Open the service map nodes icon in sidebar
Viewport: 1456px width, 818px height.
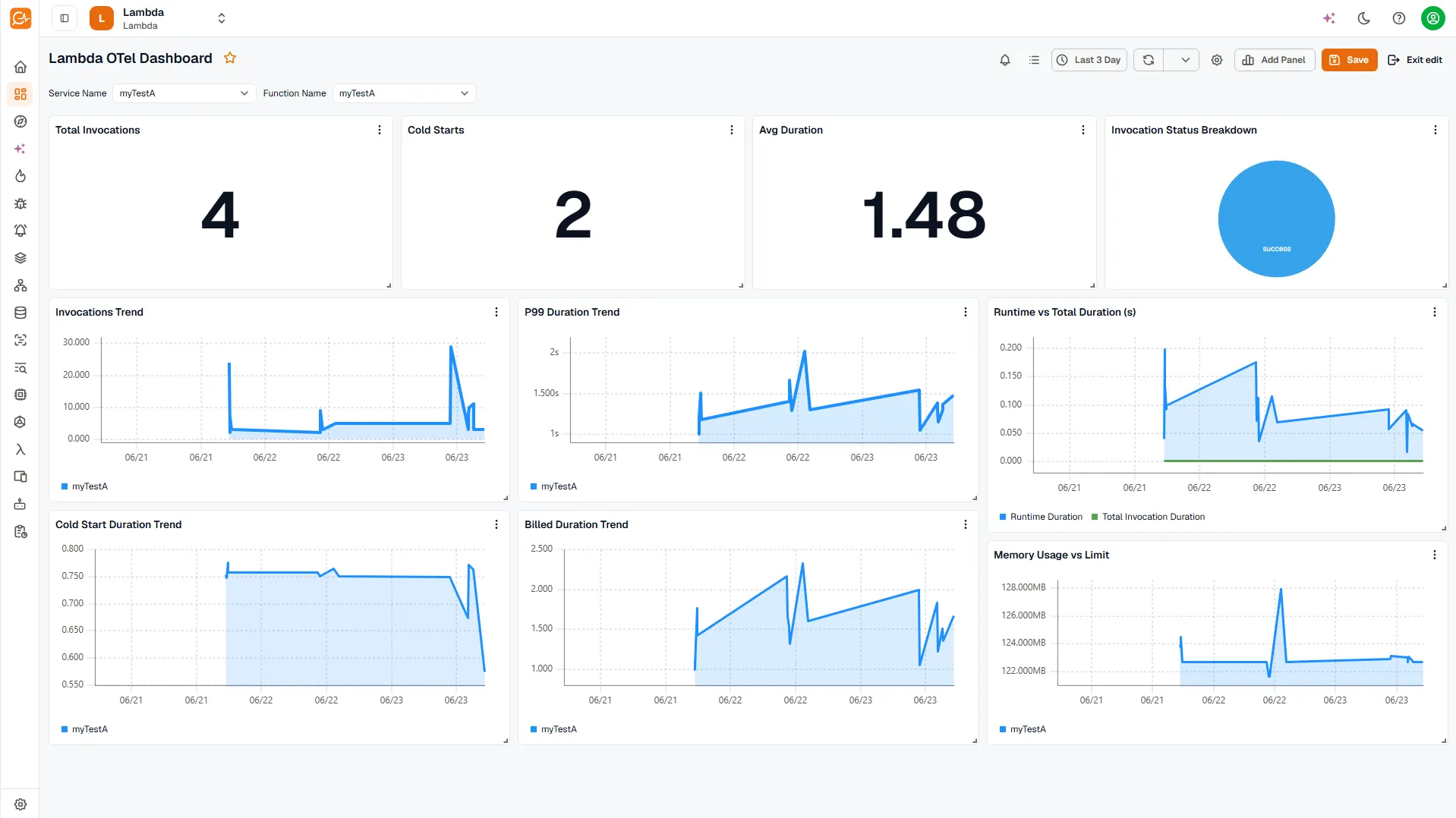click(20, 285)
